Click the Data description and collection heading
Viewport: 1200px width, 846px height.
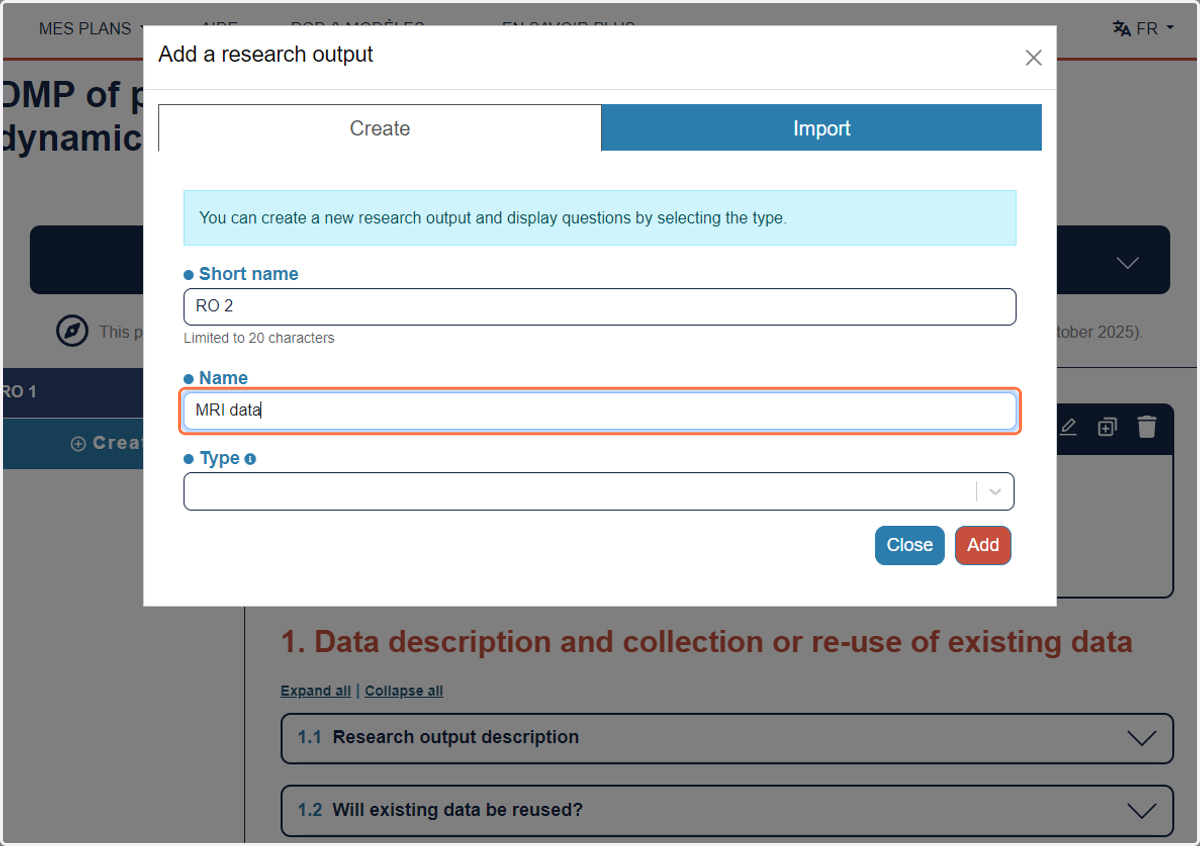pyautogui.click(x=707, y=642)
